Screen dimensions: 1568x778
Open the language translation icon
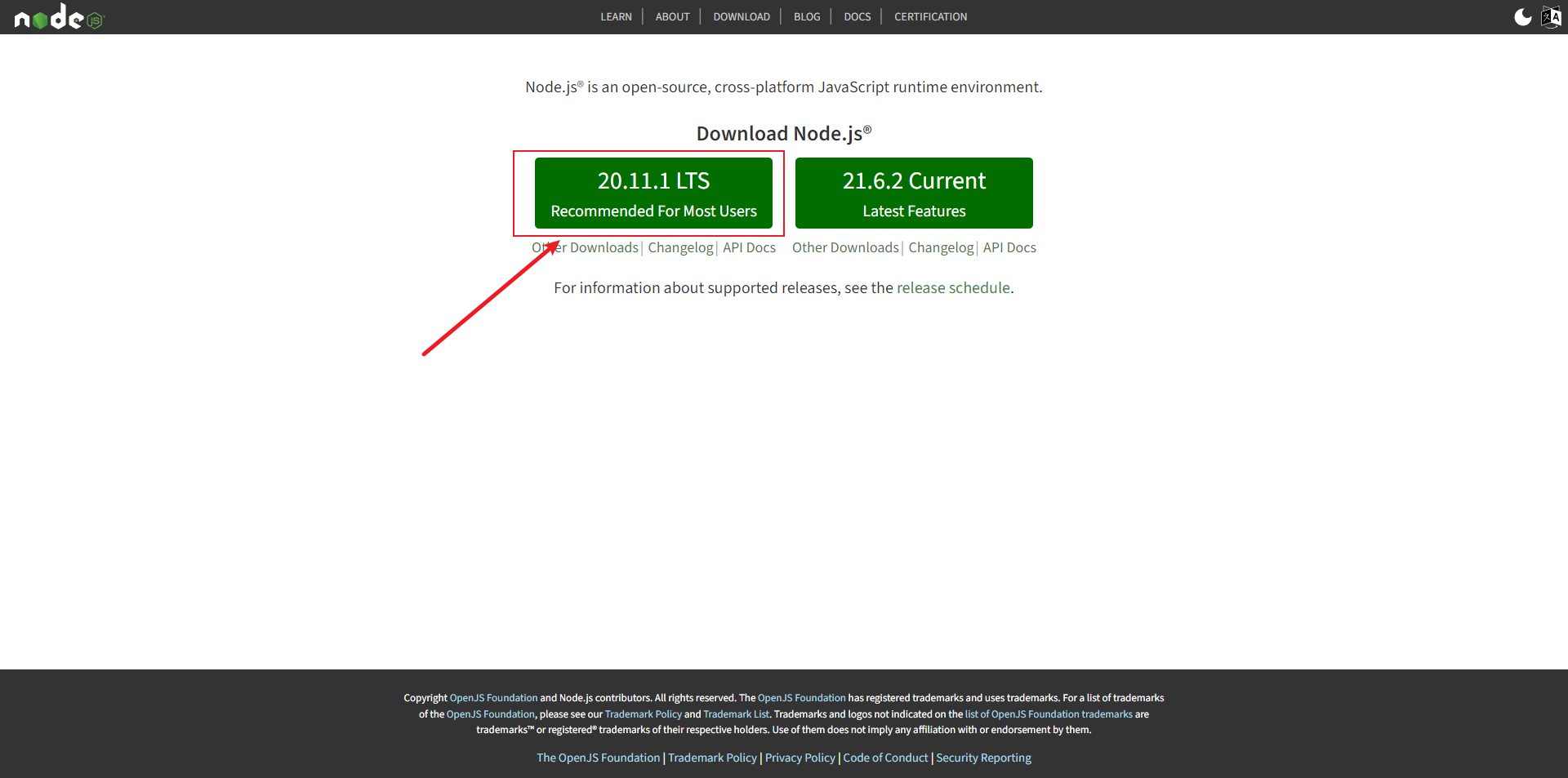click(1551, 17)
